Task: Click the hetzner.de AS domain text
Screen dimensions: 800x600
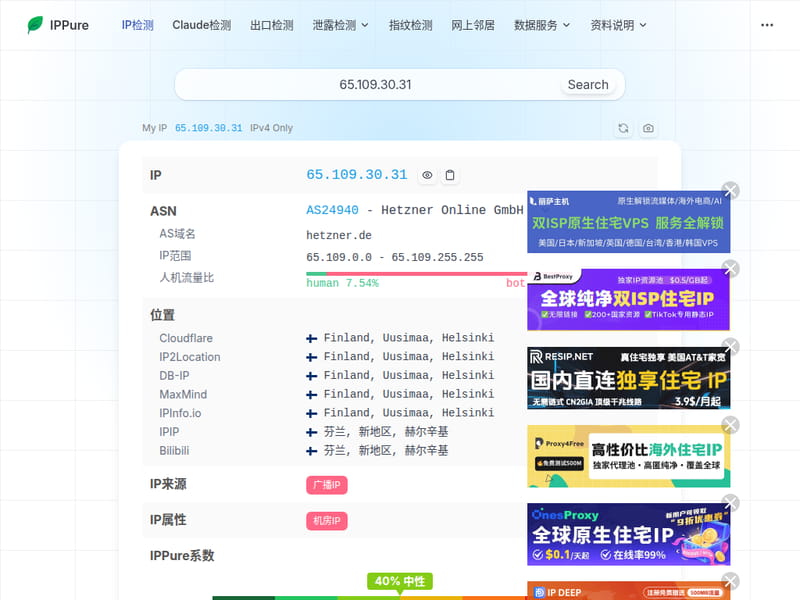Action: click(339, 235)
